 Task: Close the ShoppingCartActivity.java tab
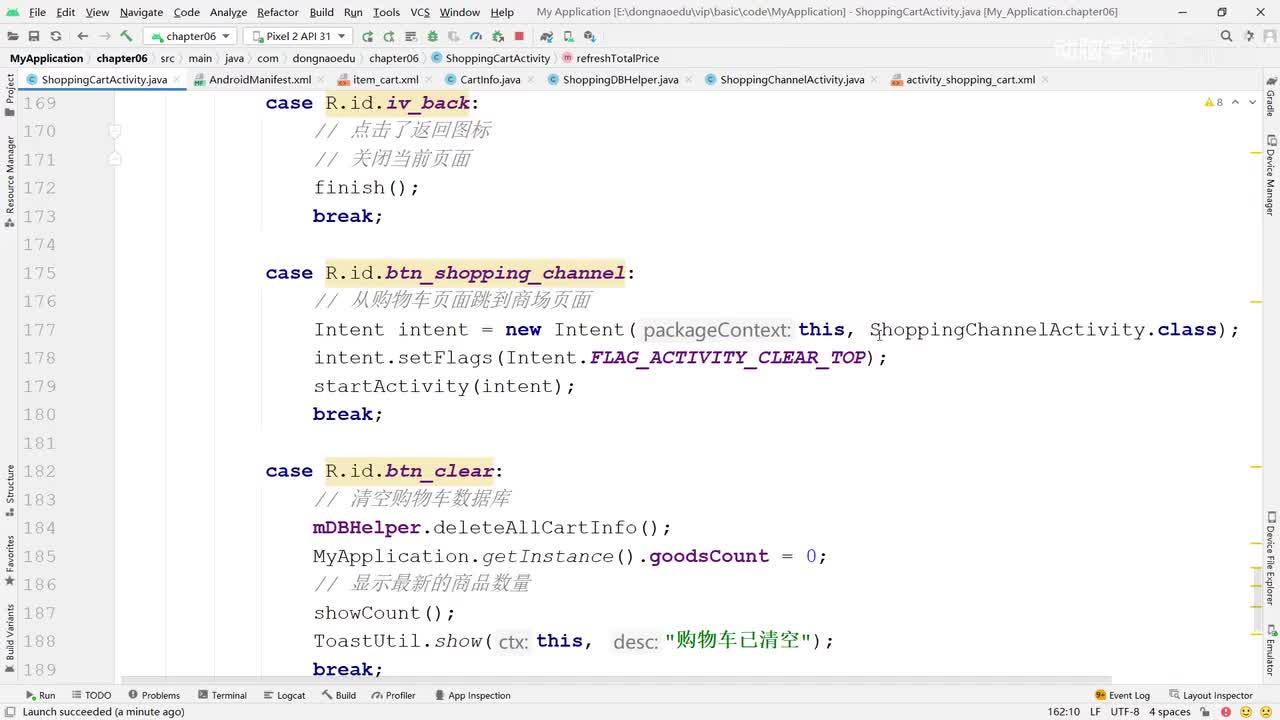177,79
